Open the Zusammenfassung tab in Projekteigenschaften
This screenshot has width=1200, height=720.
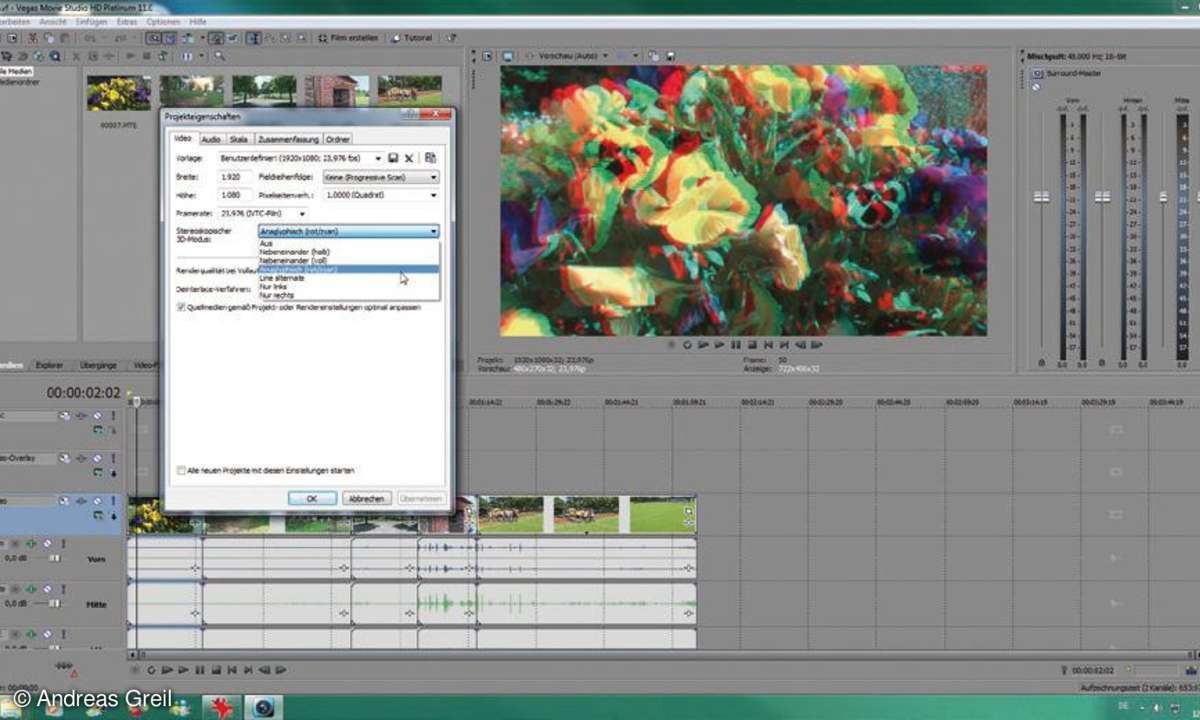pos(288,139)
